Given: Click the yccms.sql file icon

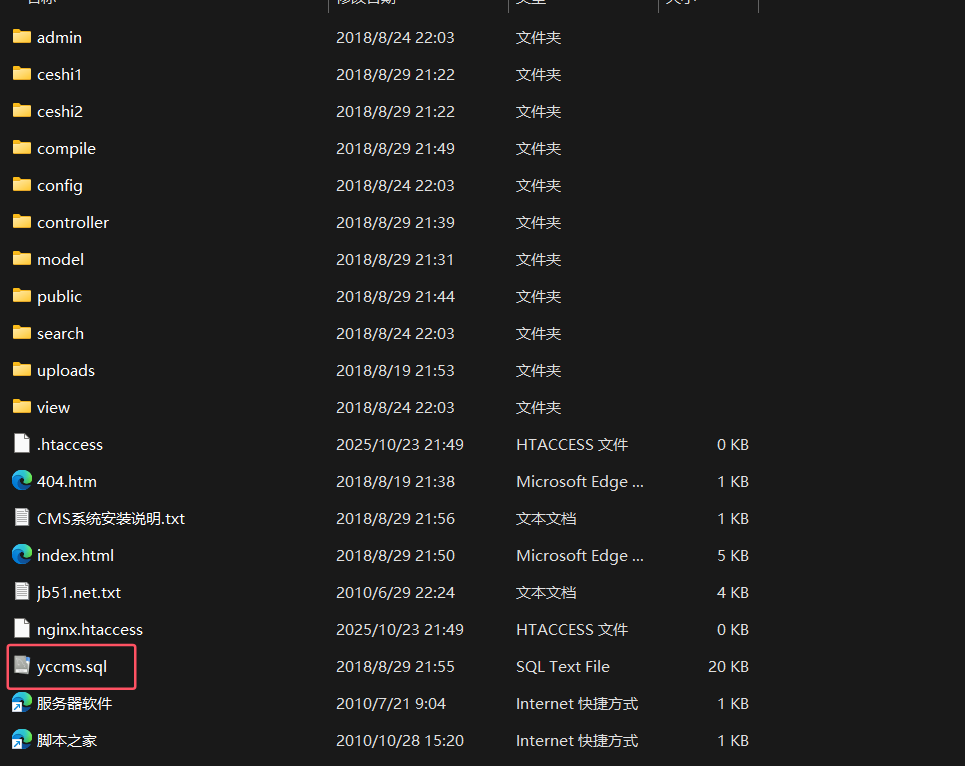Looking at the screenshot, I should [22, 667].
